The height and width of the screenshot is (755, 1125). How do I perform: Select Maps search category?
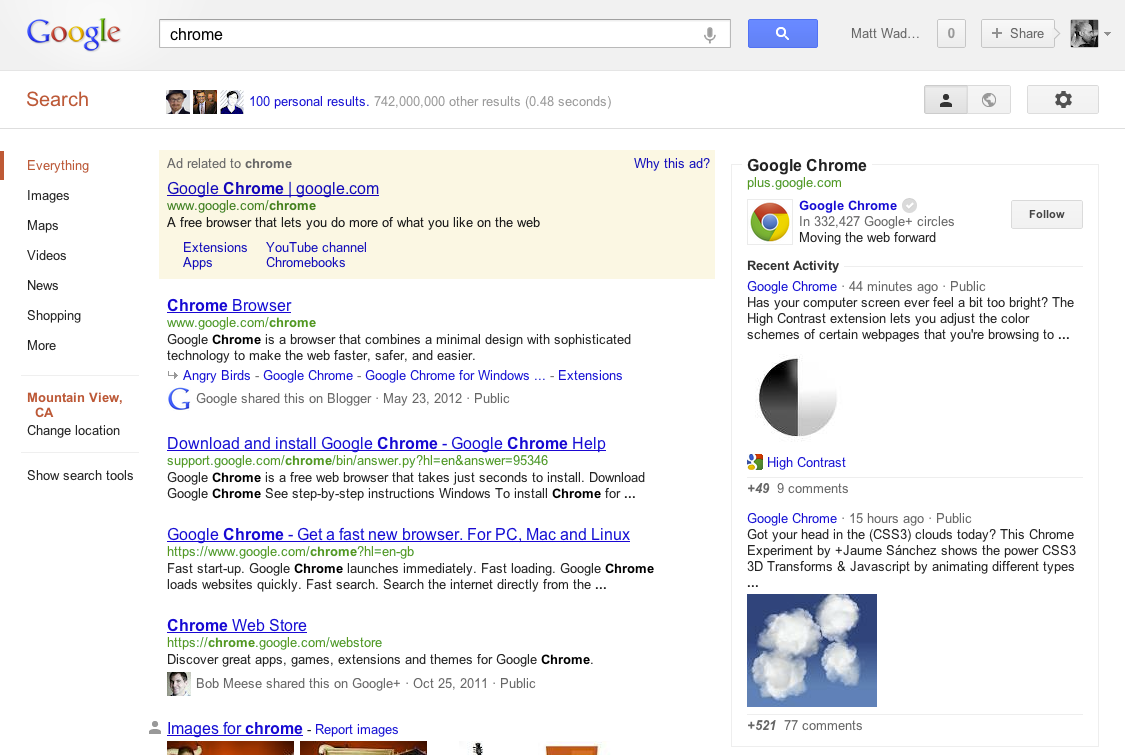click(42, 225)
